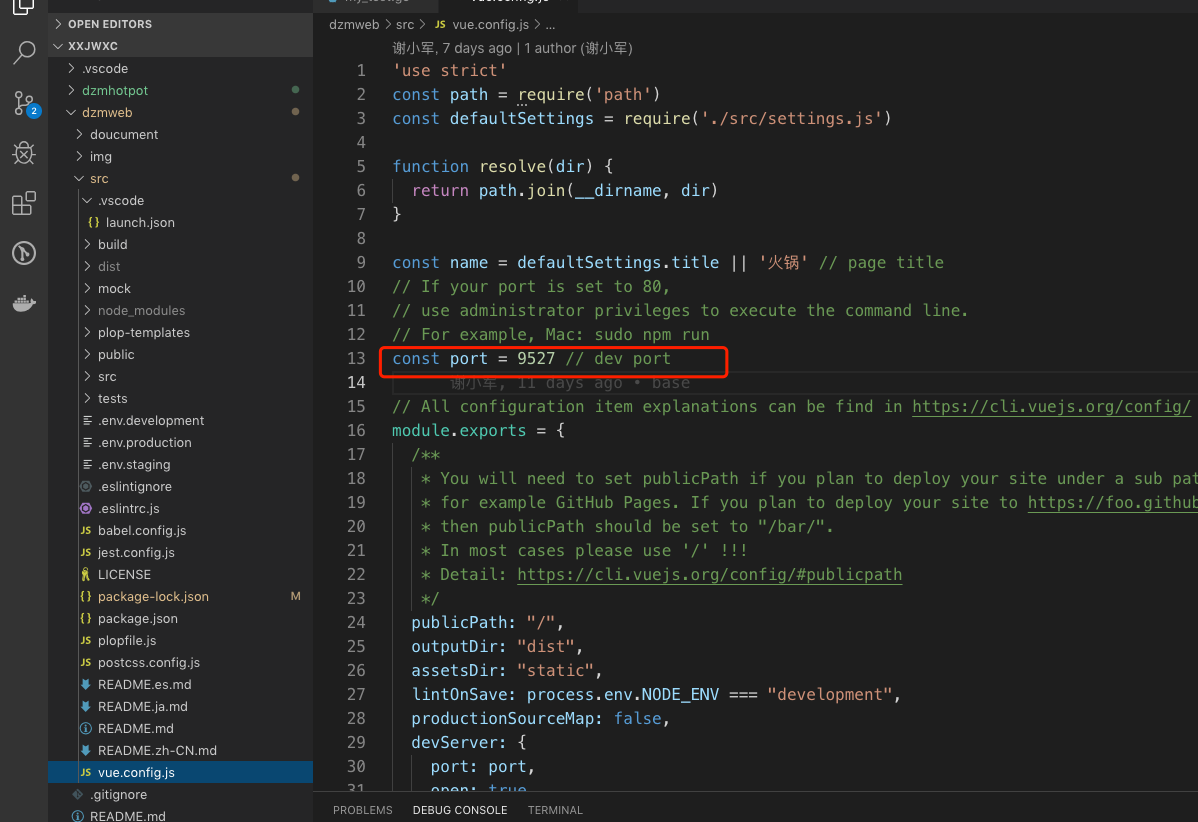Click the assetsDir "static" line

[x=507, y=670]
